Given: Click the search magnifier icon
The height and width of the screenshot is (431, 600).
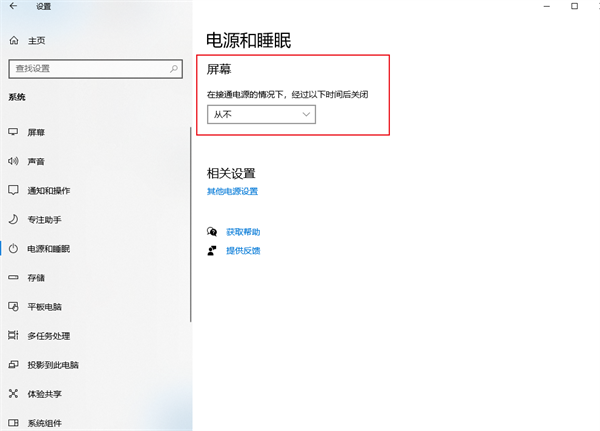Looking at the screenshot, I should click(x=174, y=69).
